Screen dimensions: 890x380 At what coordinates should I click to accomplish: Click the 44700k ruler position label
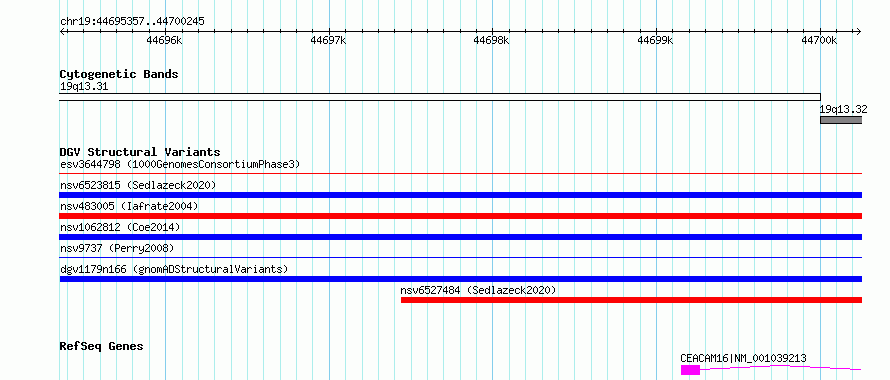[819, 40]
